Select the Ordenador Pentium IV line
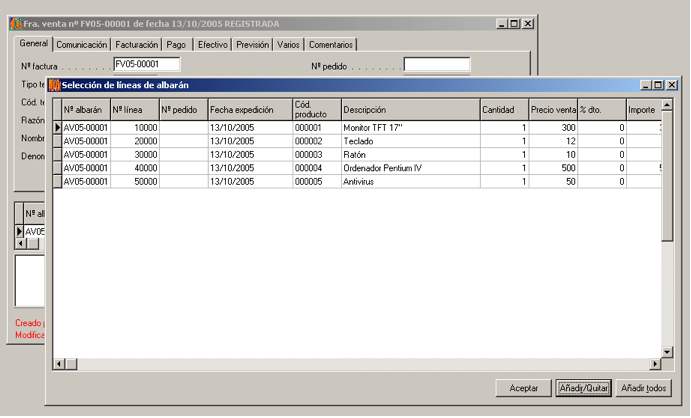This screenshot has height=418, width=691. pos(409,168)
